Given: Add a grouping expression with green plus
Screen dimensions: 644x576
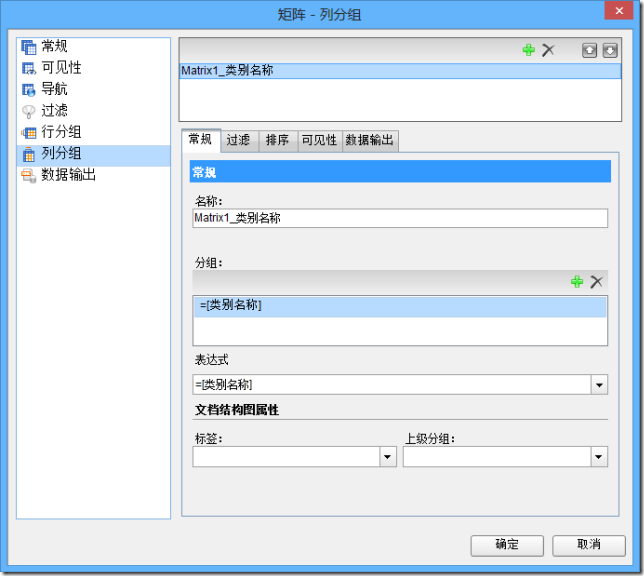Looking at the screenshot, I should (x=577, y=281).
